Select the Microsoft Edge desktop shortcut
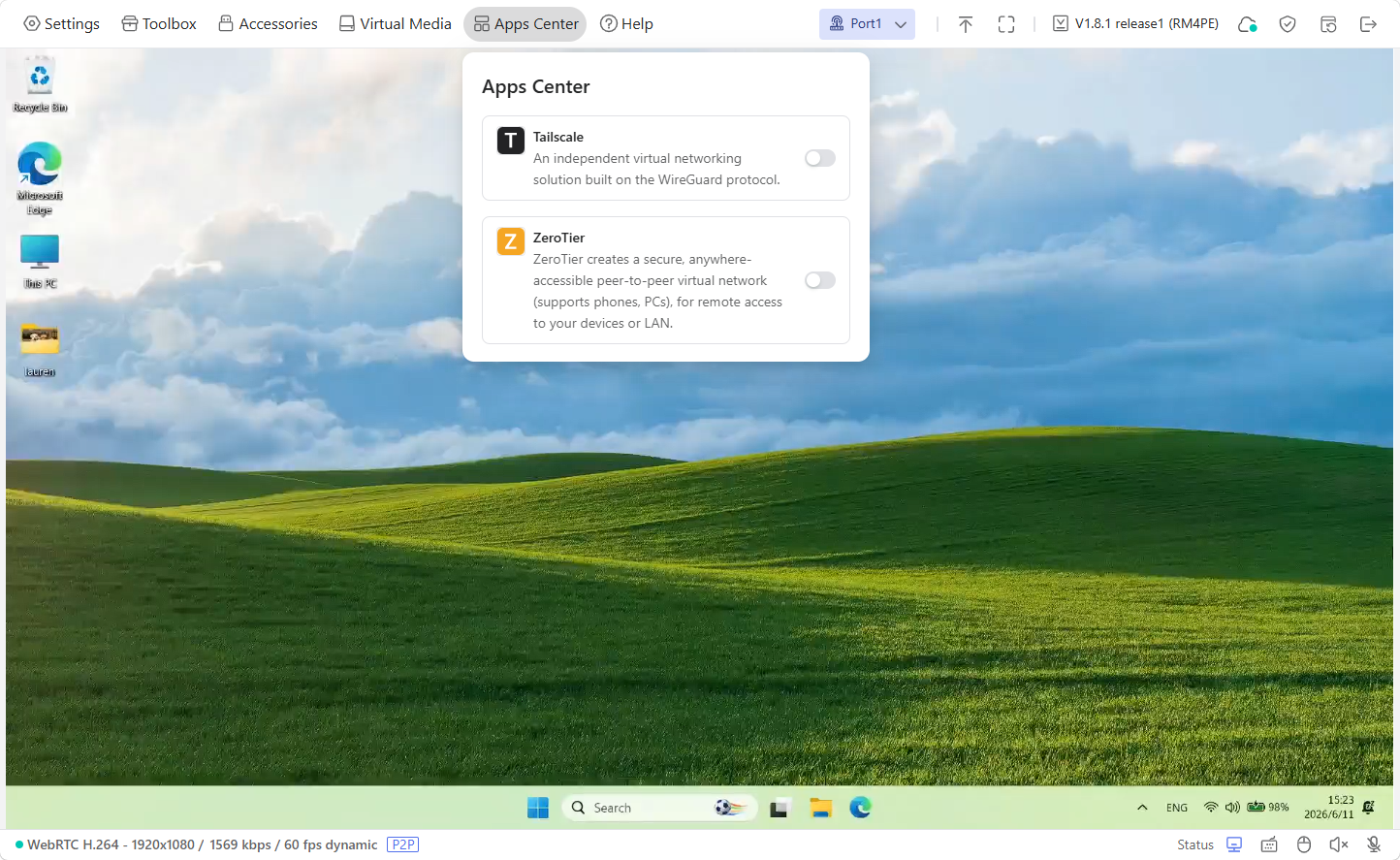The height and width of the screenshot is (860, 1400). (x=40, y=178)
